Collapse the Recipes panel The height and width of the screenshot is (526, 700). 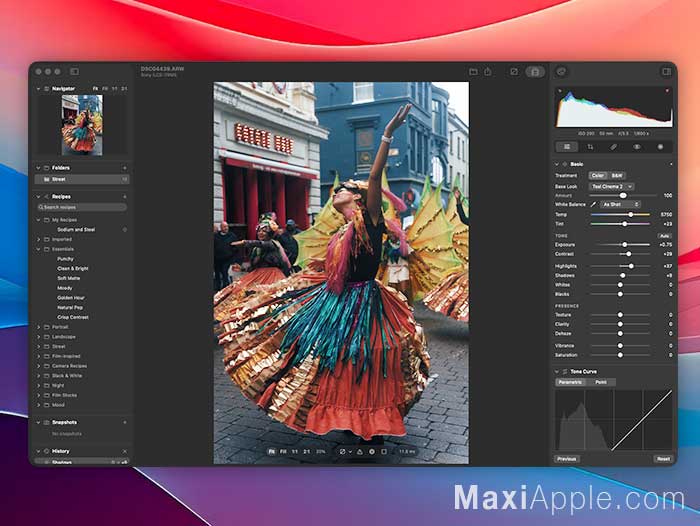point(38,196)
